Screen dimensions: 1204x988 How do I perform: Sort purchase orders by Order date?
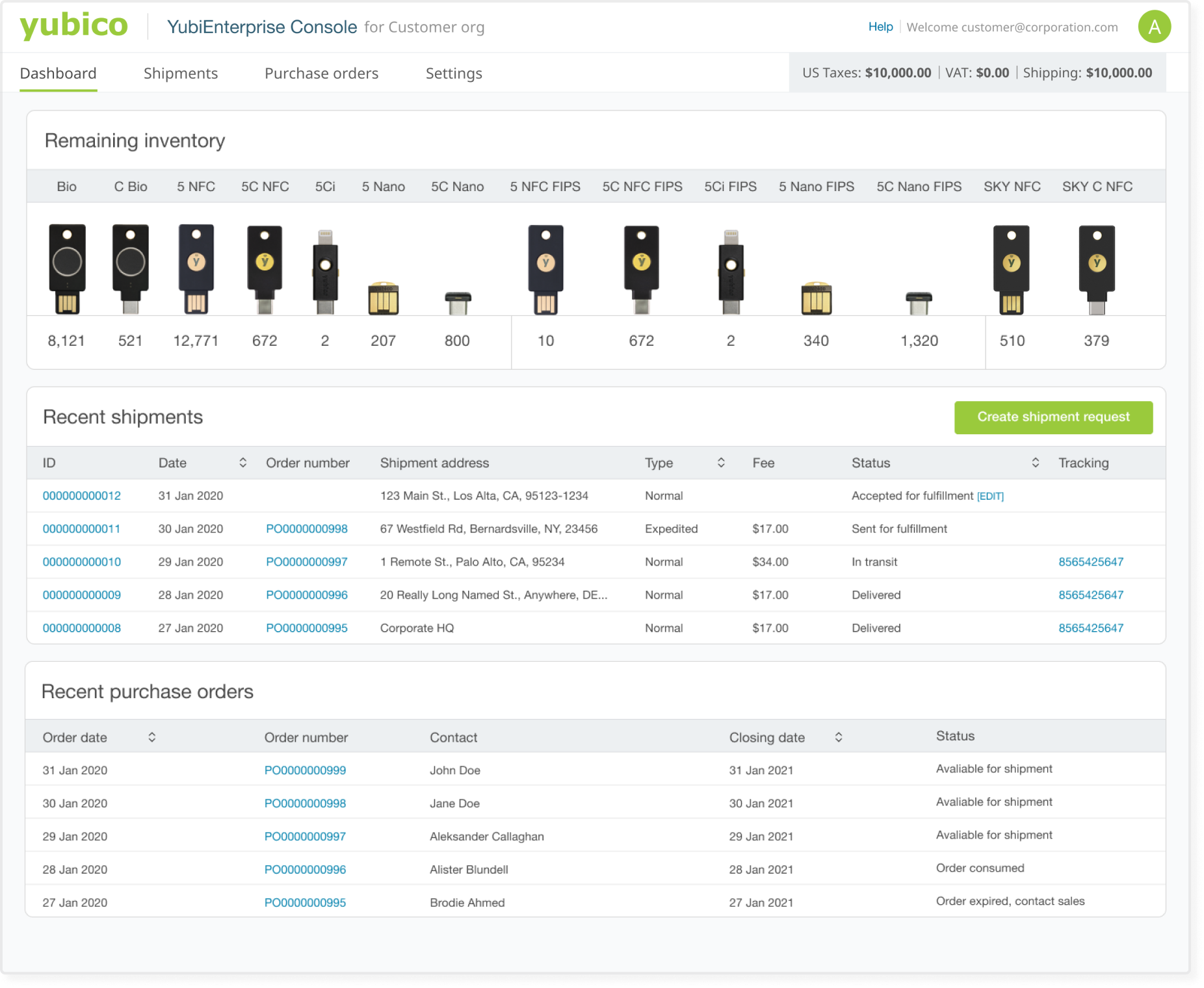pos(151,737)
